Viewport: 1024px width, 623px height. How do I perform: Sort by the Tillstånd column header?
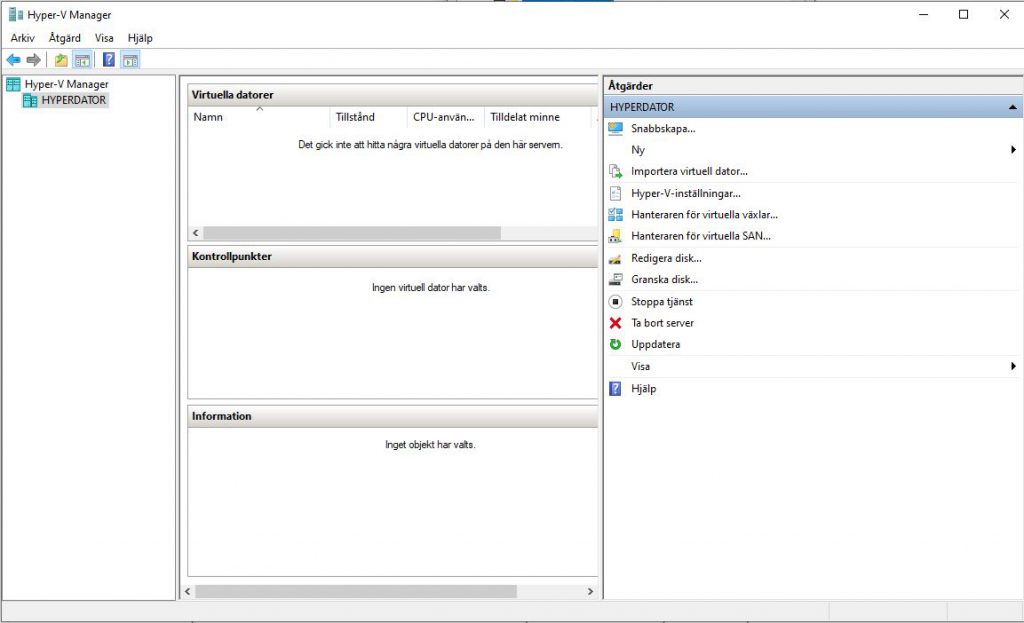click(368, 117)
